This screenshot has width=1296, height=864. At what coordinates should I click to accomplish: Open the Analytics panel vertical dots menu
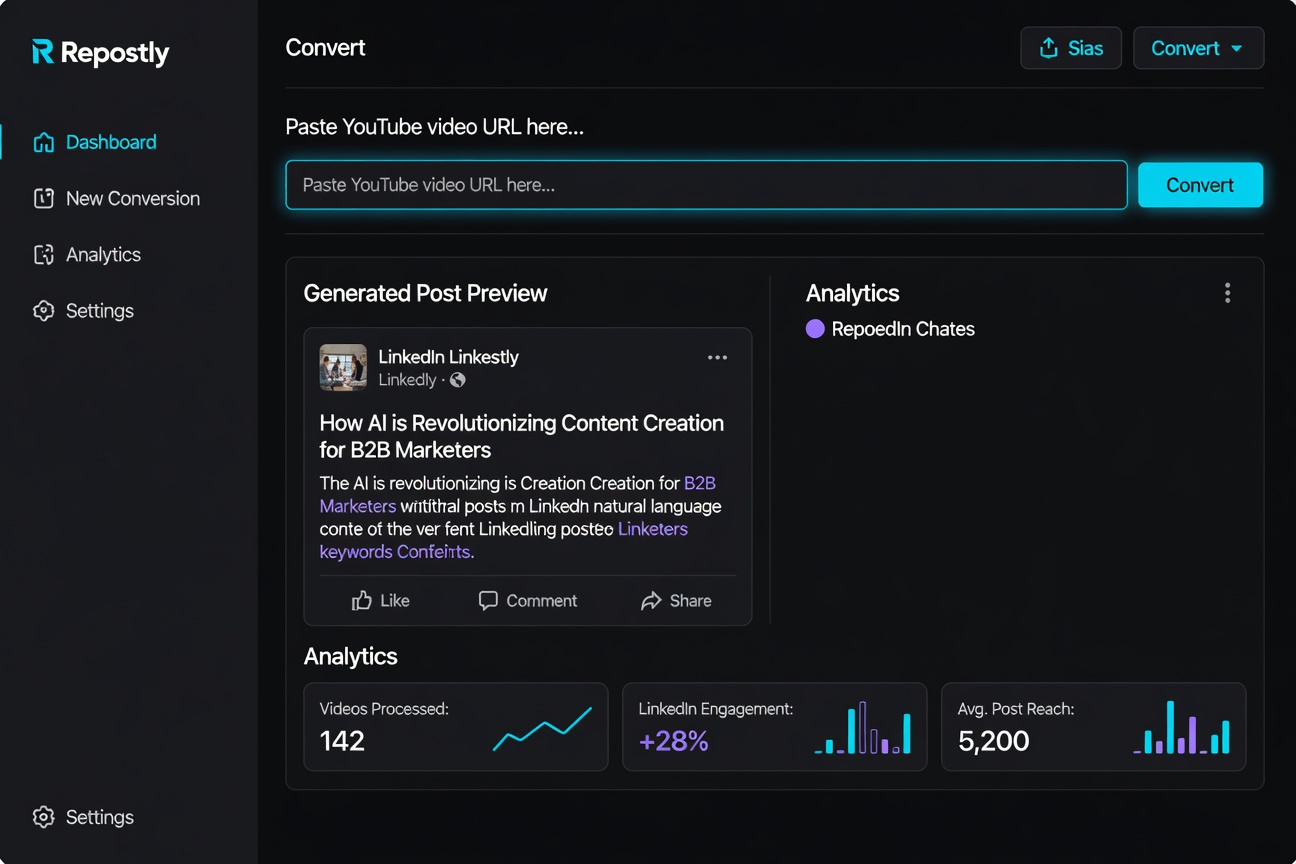(1227, 293)
